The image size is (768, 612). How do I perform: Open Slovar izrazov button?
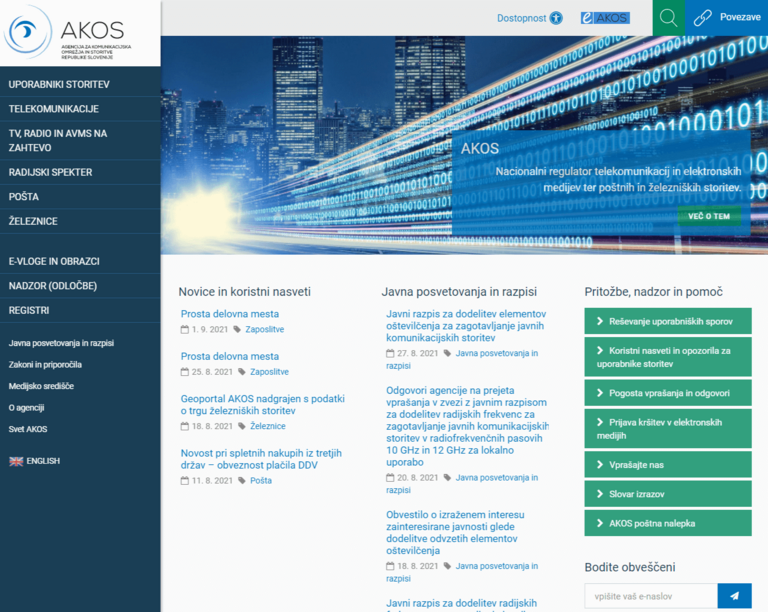[668, 494]
